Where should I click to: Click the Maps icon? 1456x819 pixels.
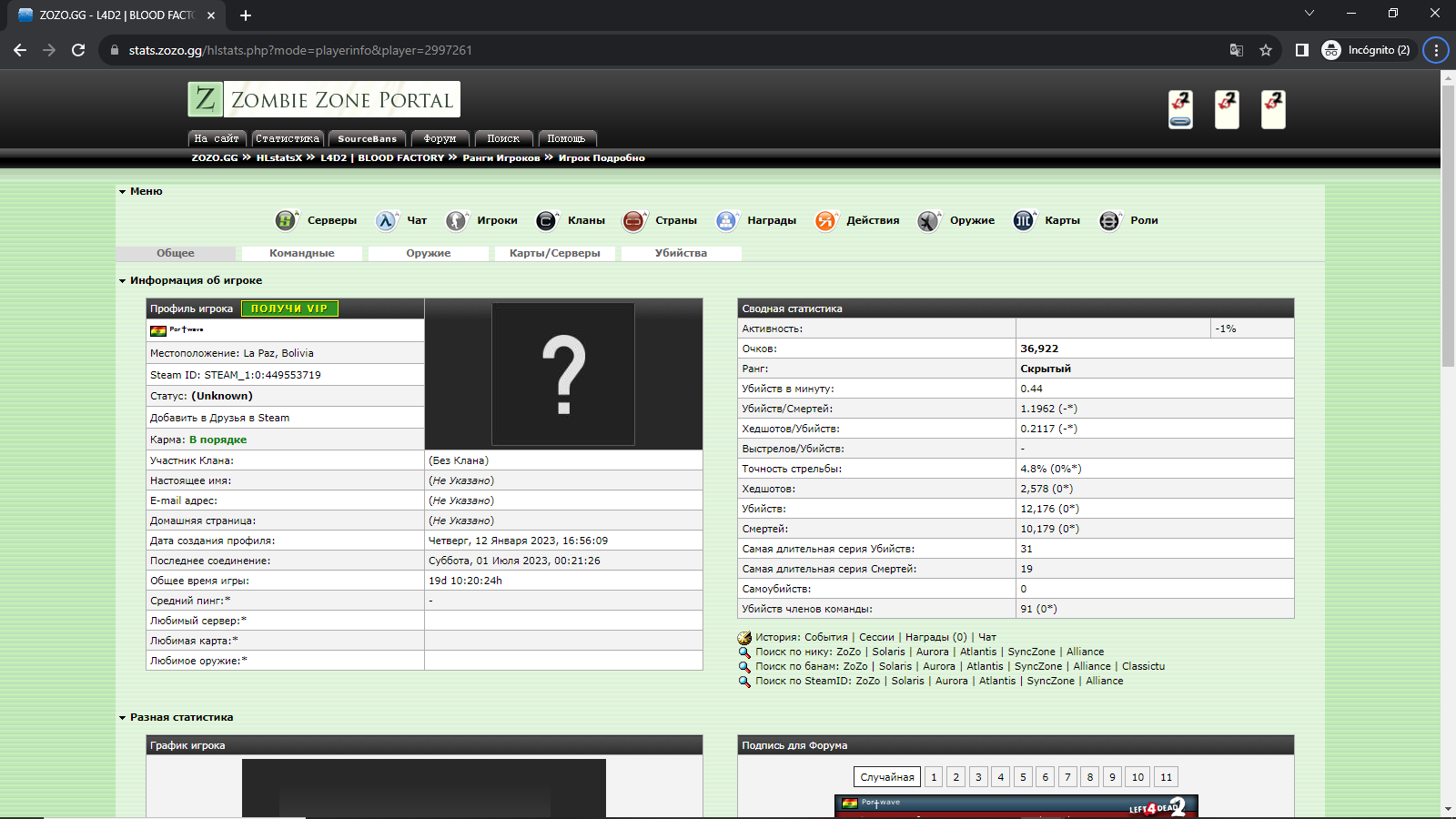tap(1024, 220)
